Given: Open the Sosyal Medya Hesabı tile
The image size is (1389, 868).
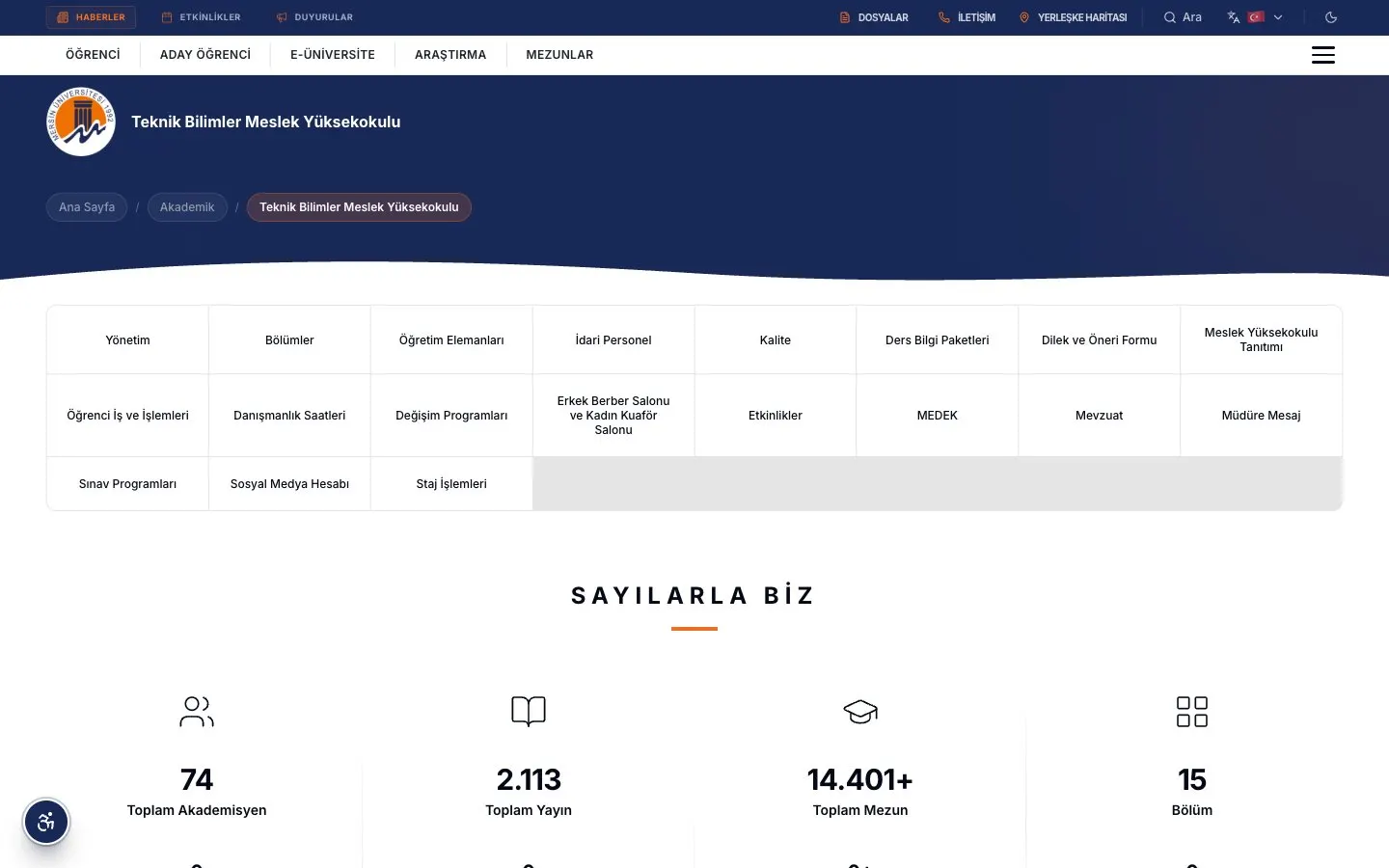Looking at the screenshot, I should pyautogui.click(x=289, y=484).
